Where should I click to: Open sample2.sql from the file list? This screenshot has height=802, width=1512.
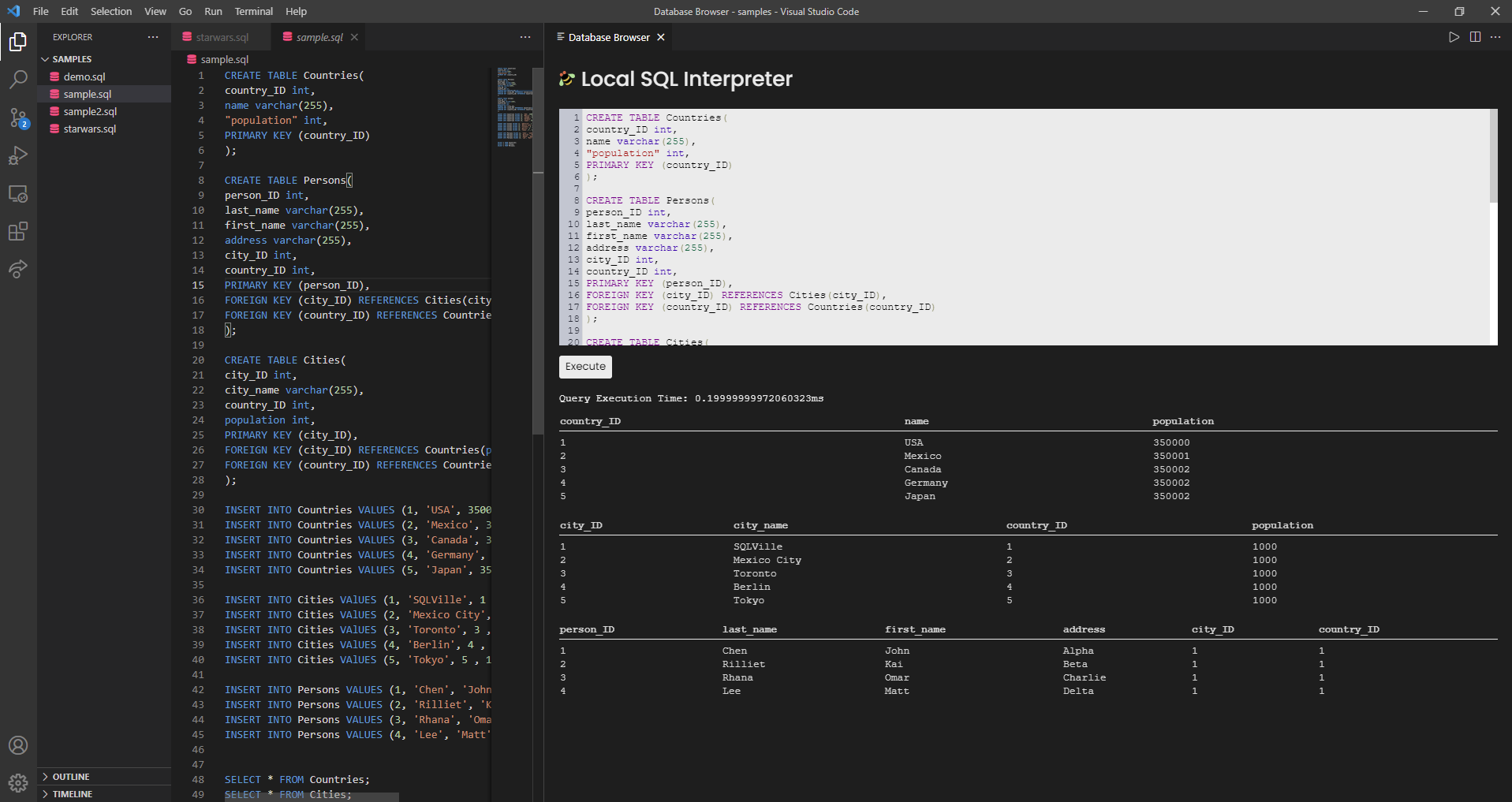click(x=90, y=111)
